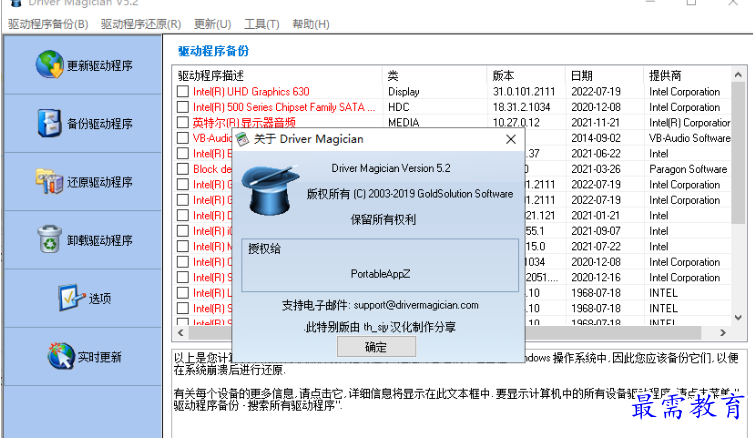Tick the VB-Audio driver checkbox
Image resolution: width=753 pixels, height=438 pixels.
pyautogui.click(x=182, y=138)
